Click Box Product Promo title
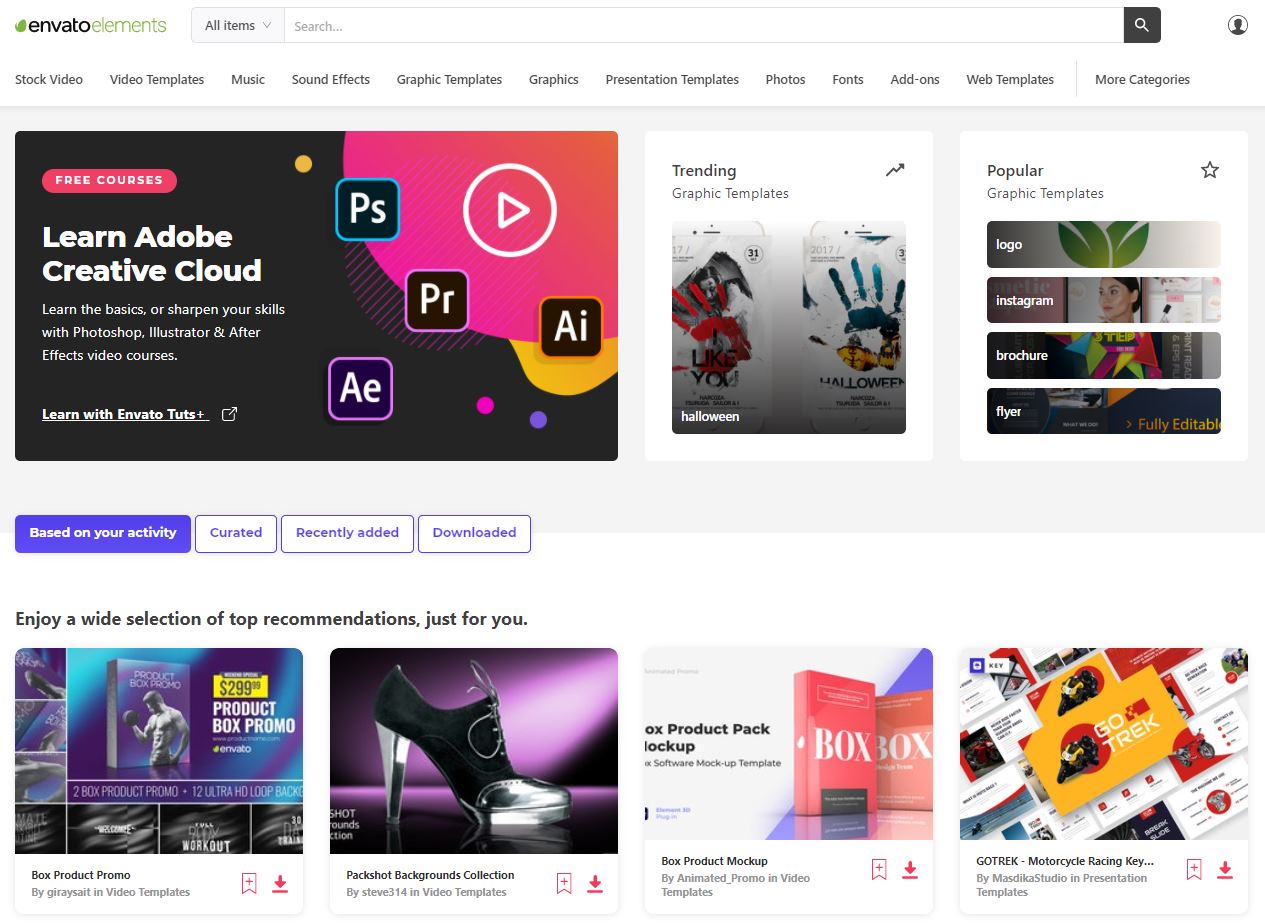Viewport: 1265px width, 924px height. tap(81, 875)
